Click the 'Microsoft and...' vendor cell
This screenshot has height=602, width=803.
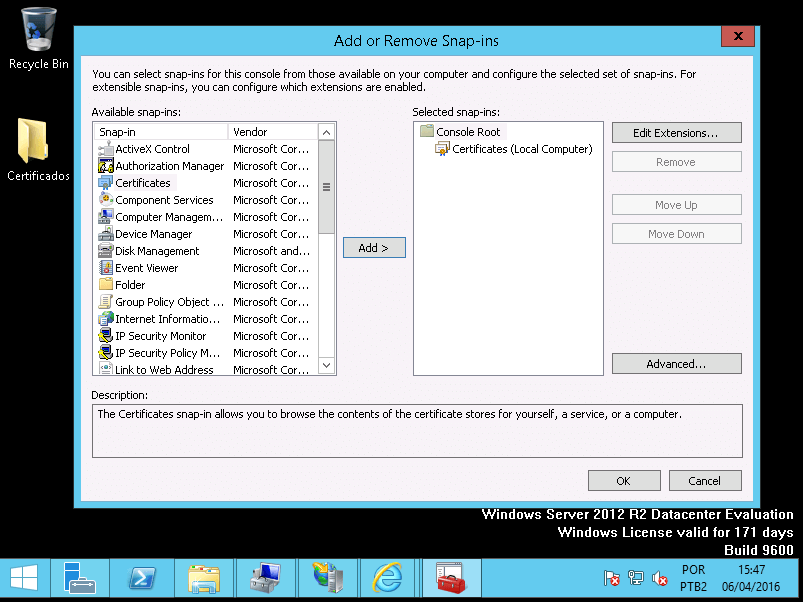[271, 251]
